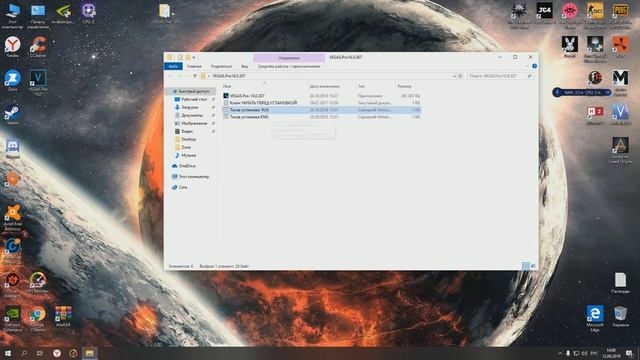Viewport: 640px width, 360px height.
Task: Click the taskbar search magnifier icon
Action: [x=24, y=353]
